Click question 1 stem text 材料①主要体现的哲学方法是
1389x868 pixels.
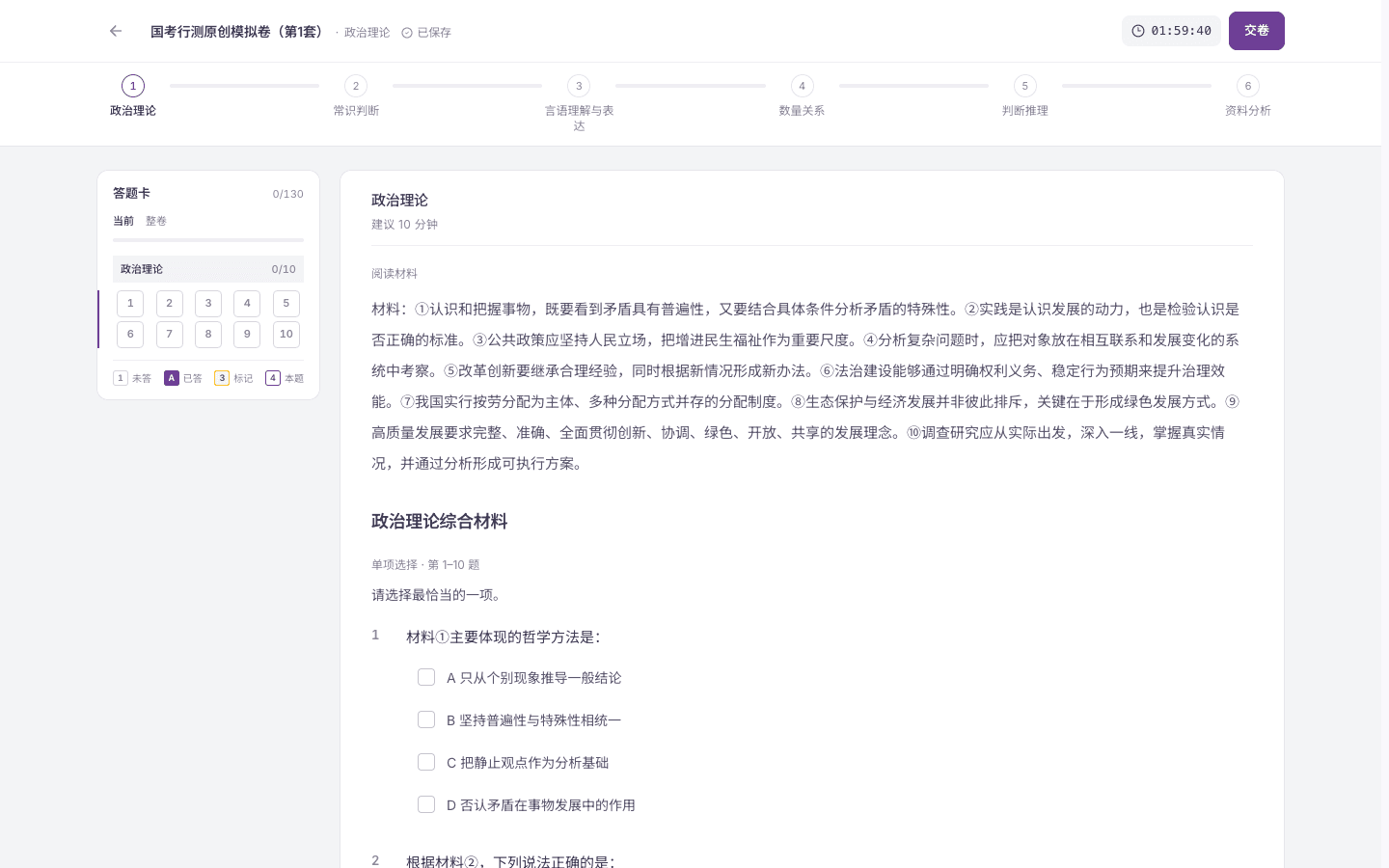tap(504, 637)
